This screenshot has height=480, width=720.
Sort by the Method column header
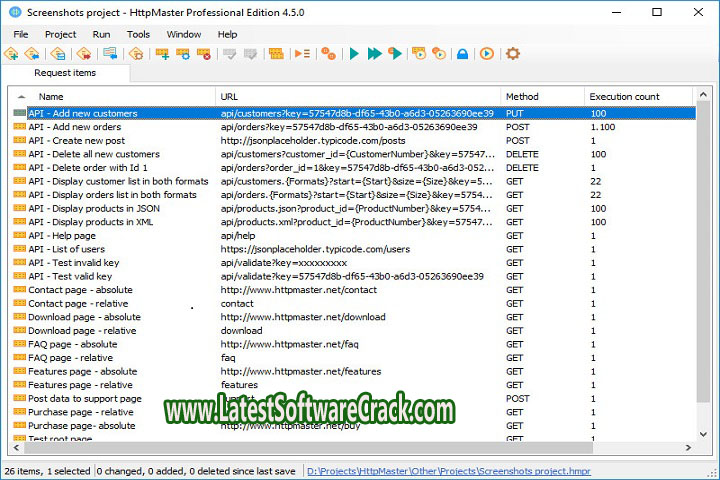(x=542, y=96)
